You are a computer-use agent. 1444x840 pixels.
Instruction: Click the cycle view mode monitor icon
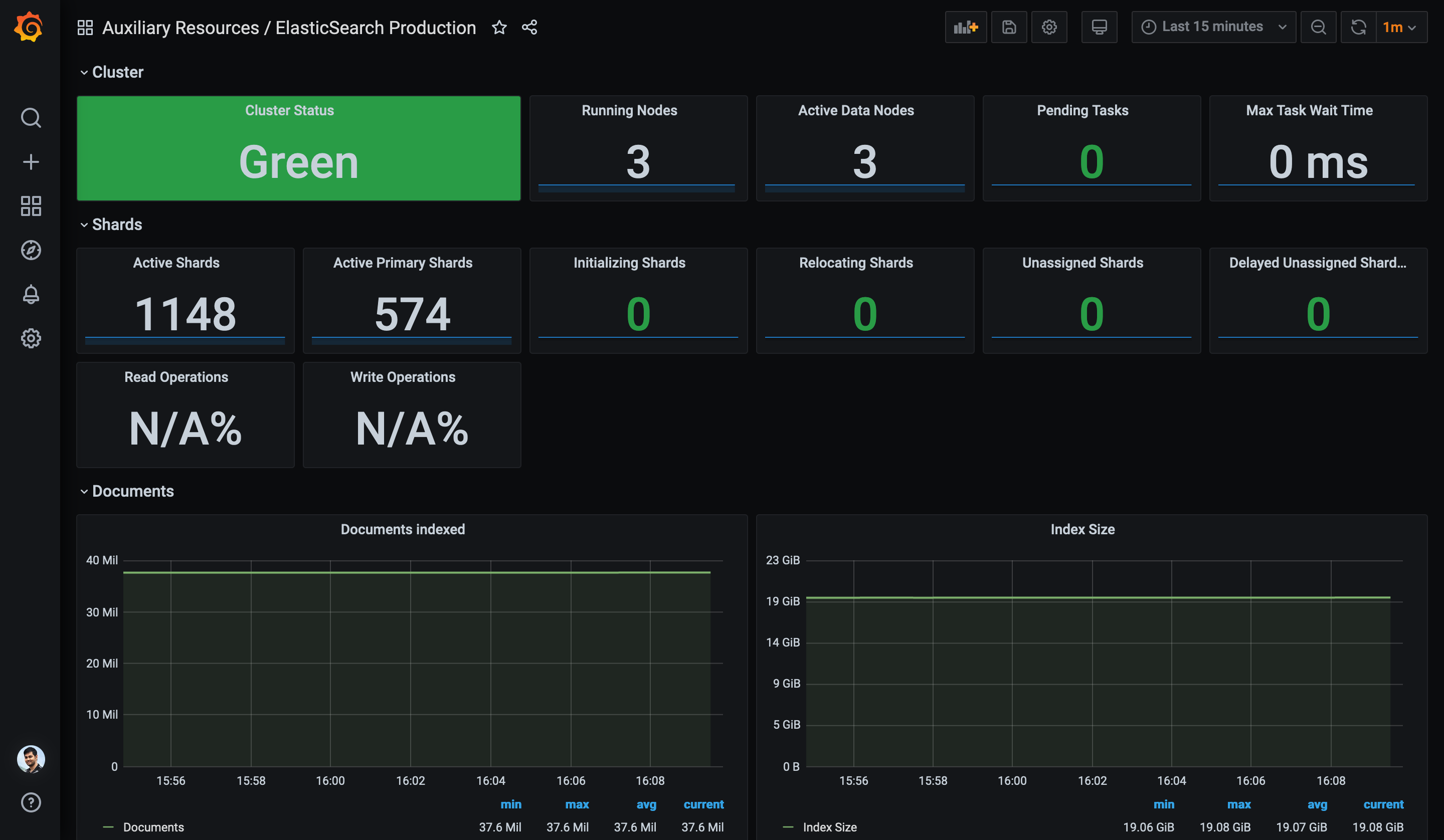1099,27
